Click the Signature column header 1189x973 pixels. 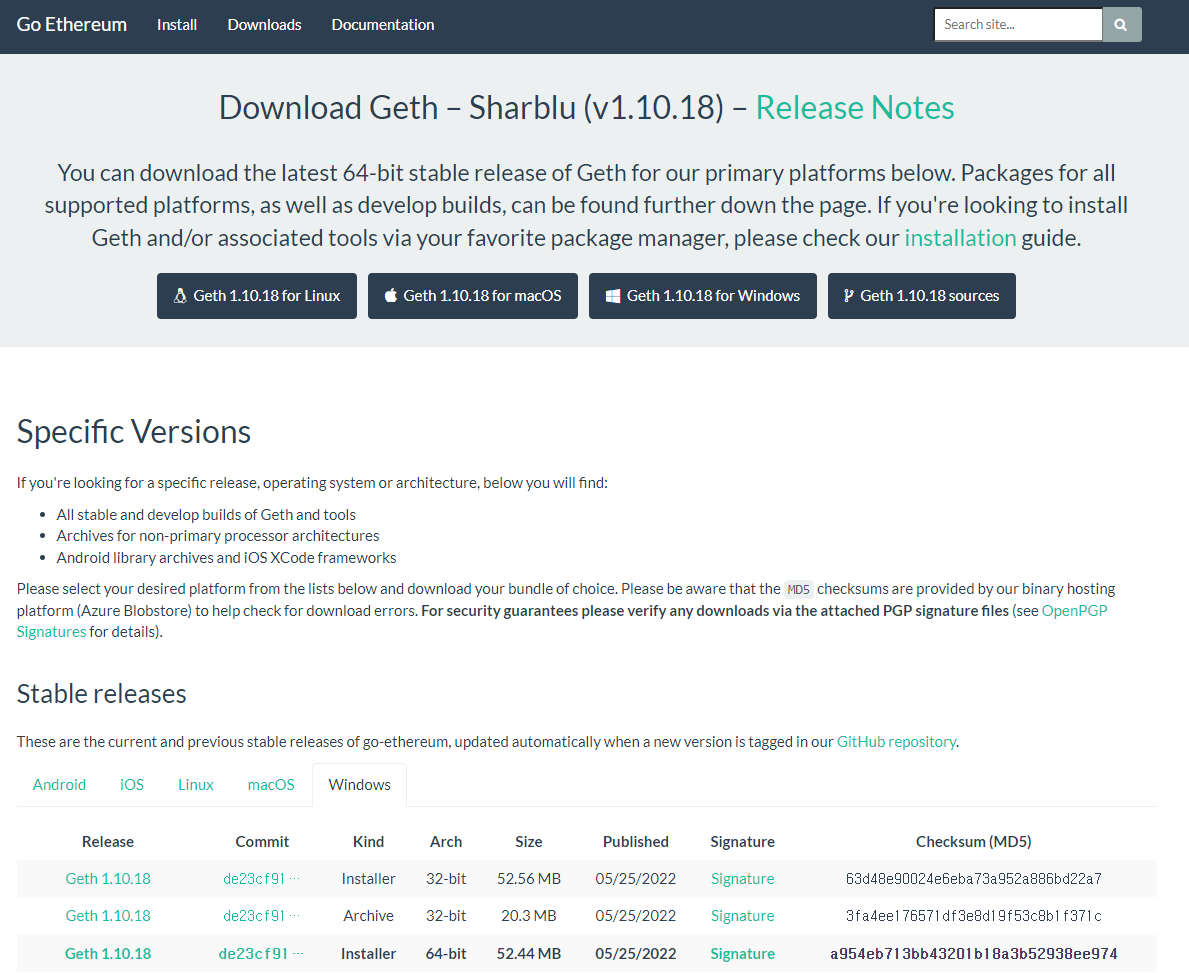[x=742, y=842]
